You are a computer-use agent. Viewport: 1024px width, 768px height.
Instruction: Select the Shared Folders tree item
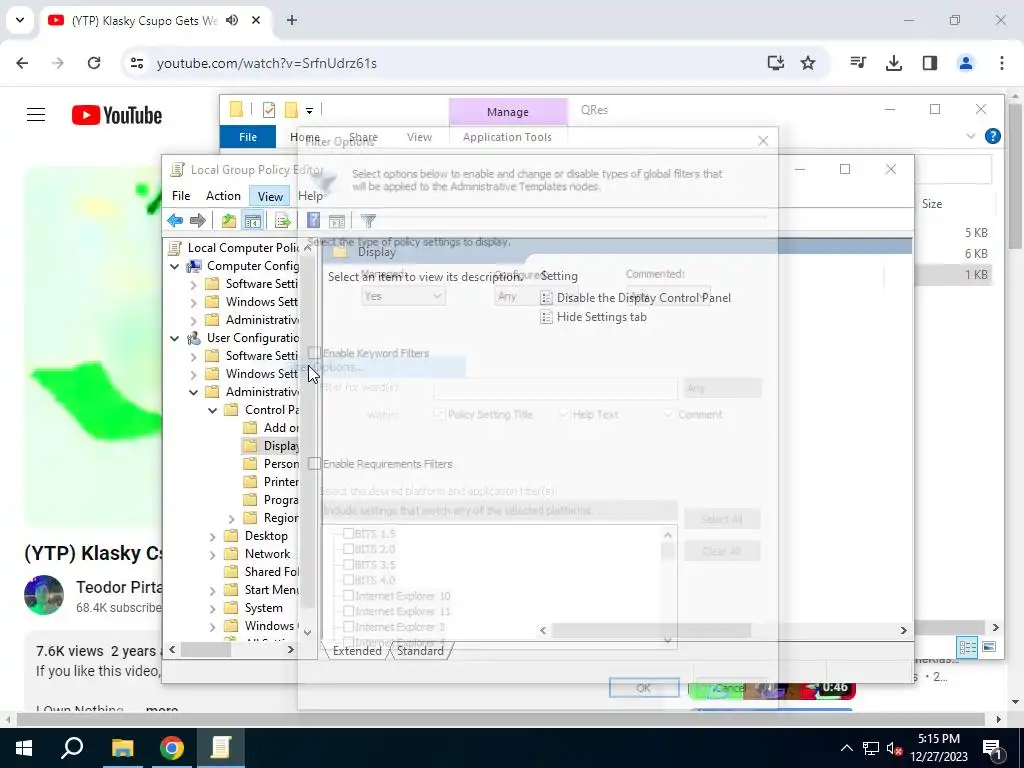point(262,572)
